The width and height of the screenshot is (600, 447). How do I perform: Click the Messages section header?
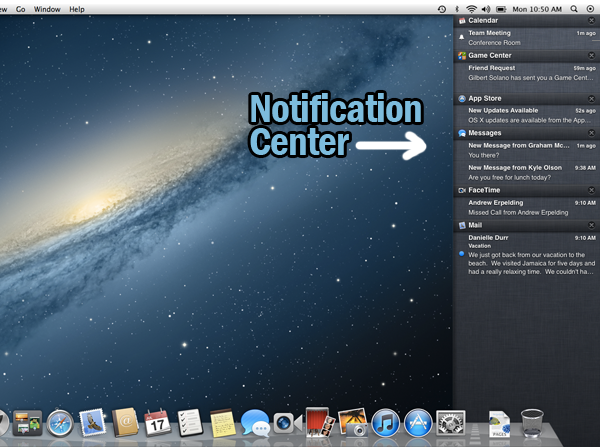pyautogui.click(x=527, y=133)
